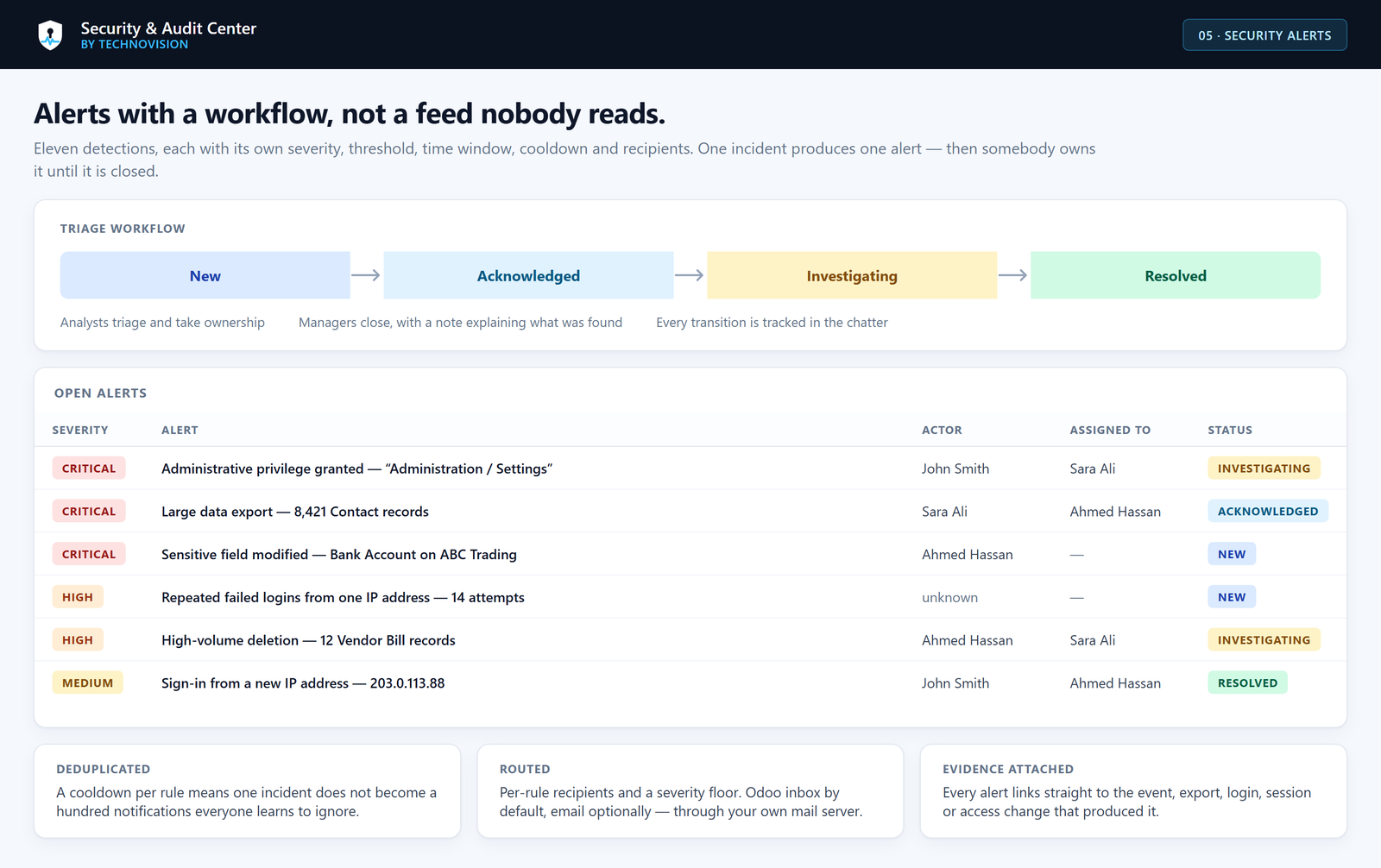This screenshot has width=1381, height=868.
Task: Click the shield logo icon in header
Action: click(x=51, y=35)
